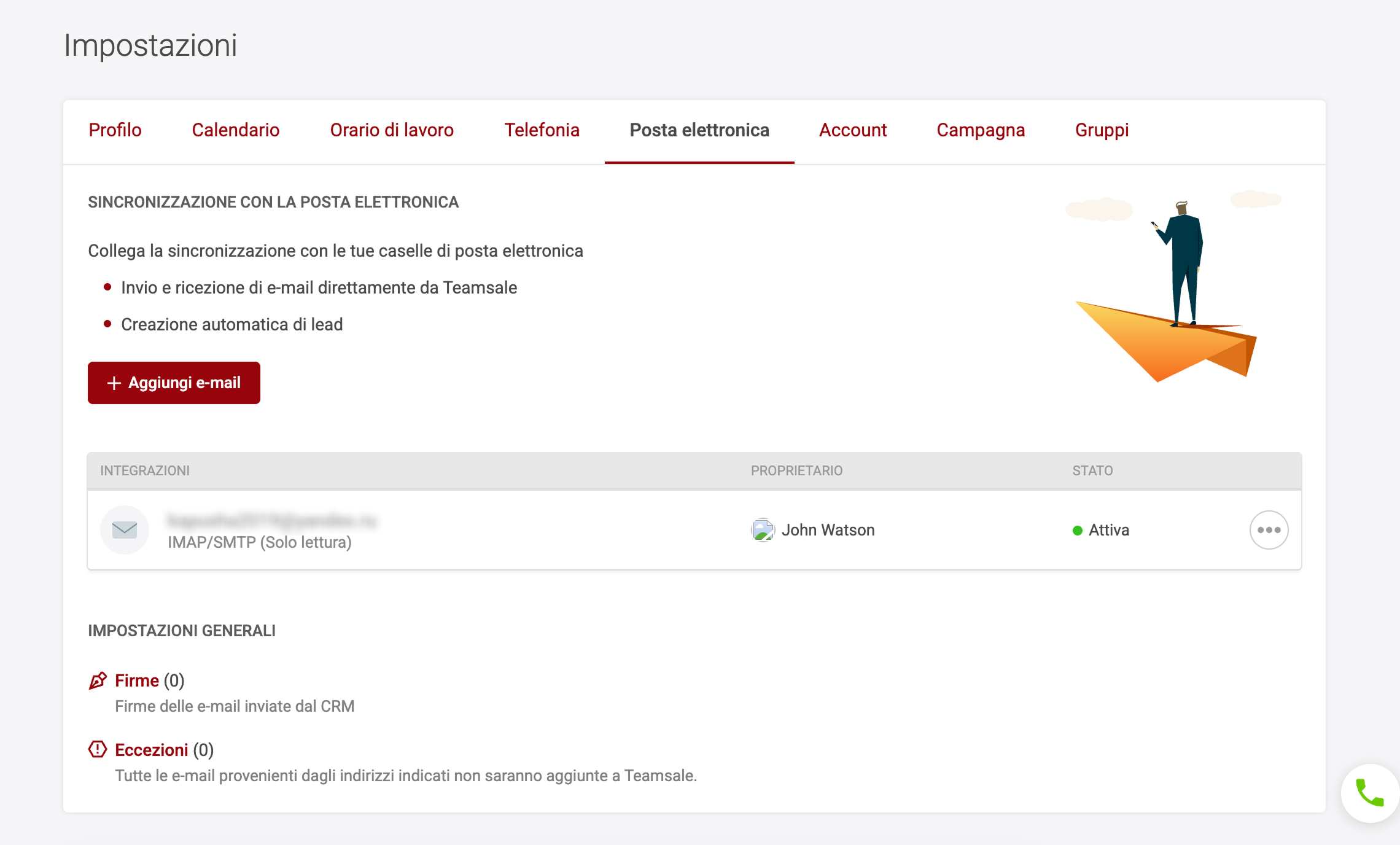Open the Account tab

[852, 130]
